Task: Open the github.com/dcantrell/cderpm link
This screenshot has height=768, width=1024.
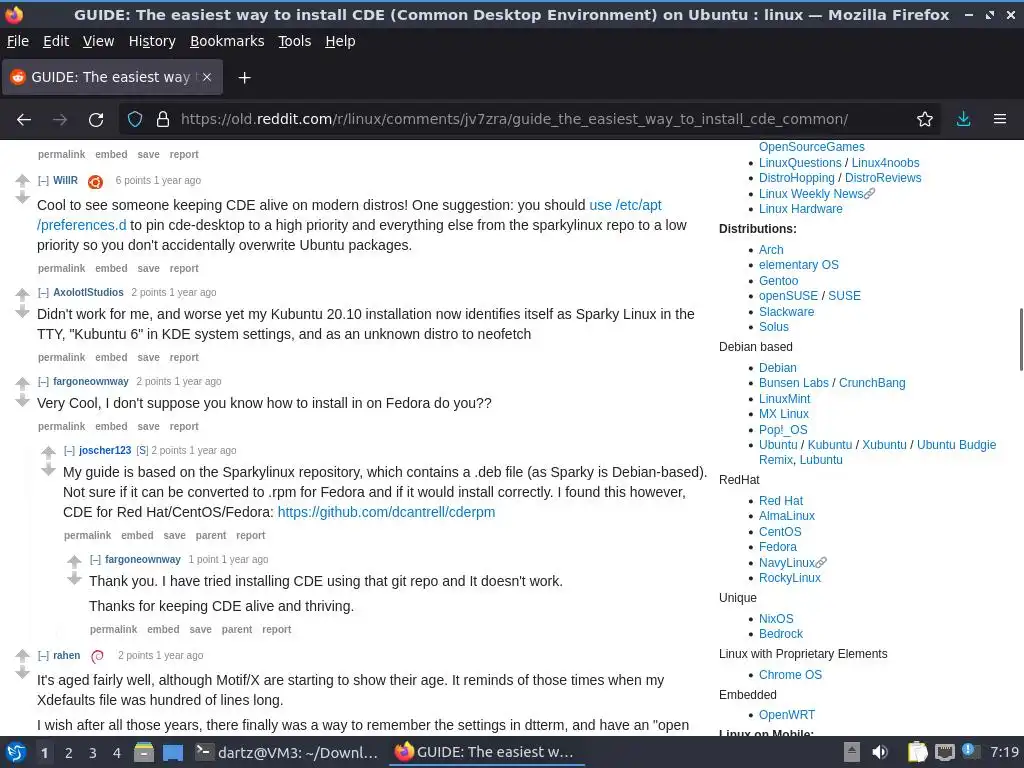Action: pyautogui.click(x=386, y=513)
